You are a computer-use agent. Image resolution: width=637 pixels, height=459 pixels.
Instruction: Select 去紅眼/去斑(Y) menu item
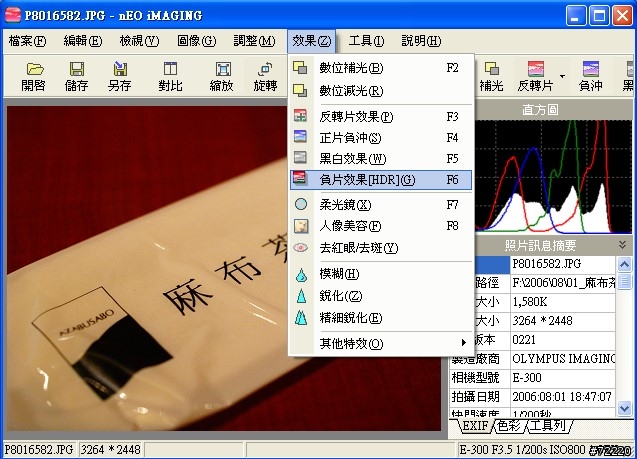click(x=381, y=247)
